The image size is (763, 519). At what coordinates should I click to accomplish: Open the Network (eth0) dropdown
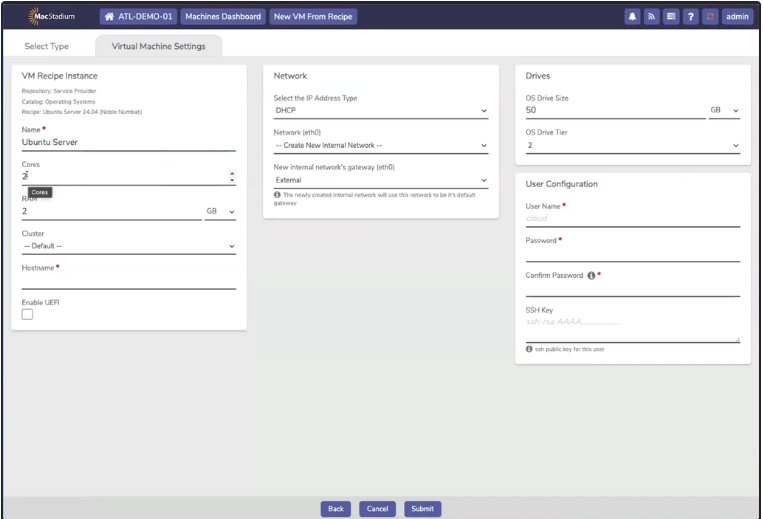click(381, 145)
